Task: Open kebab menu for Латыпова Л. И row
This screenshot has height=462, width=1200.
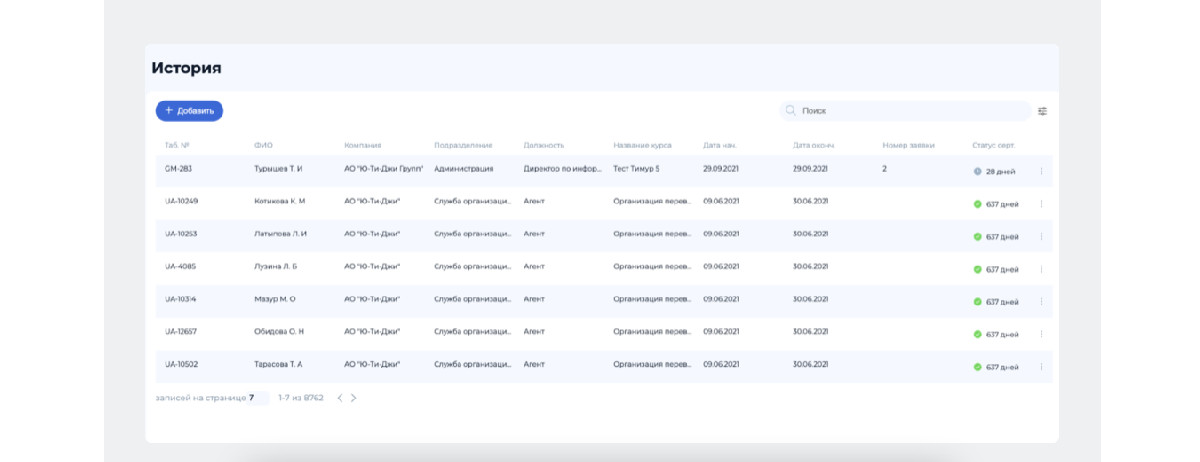Action: (1041, 236)
